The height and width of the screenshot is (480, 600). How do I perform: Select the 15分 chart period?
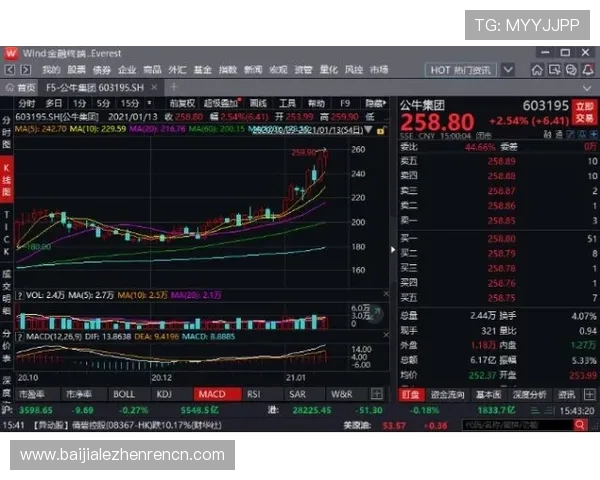click(x=130, y=103)
